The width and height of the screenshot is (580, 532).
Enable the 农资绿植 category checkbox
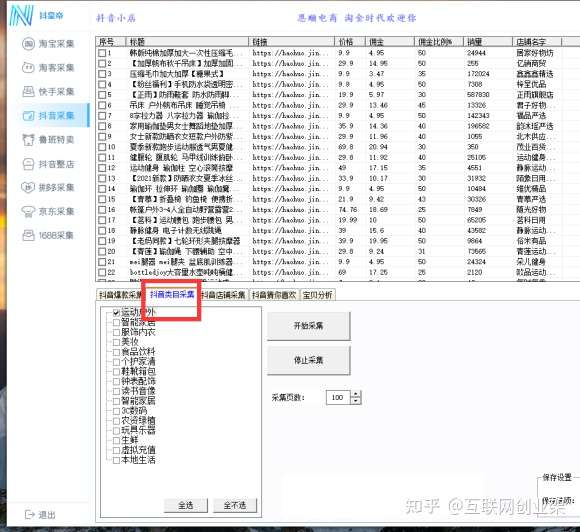pyautogui.click(x=117, y=421)
